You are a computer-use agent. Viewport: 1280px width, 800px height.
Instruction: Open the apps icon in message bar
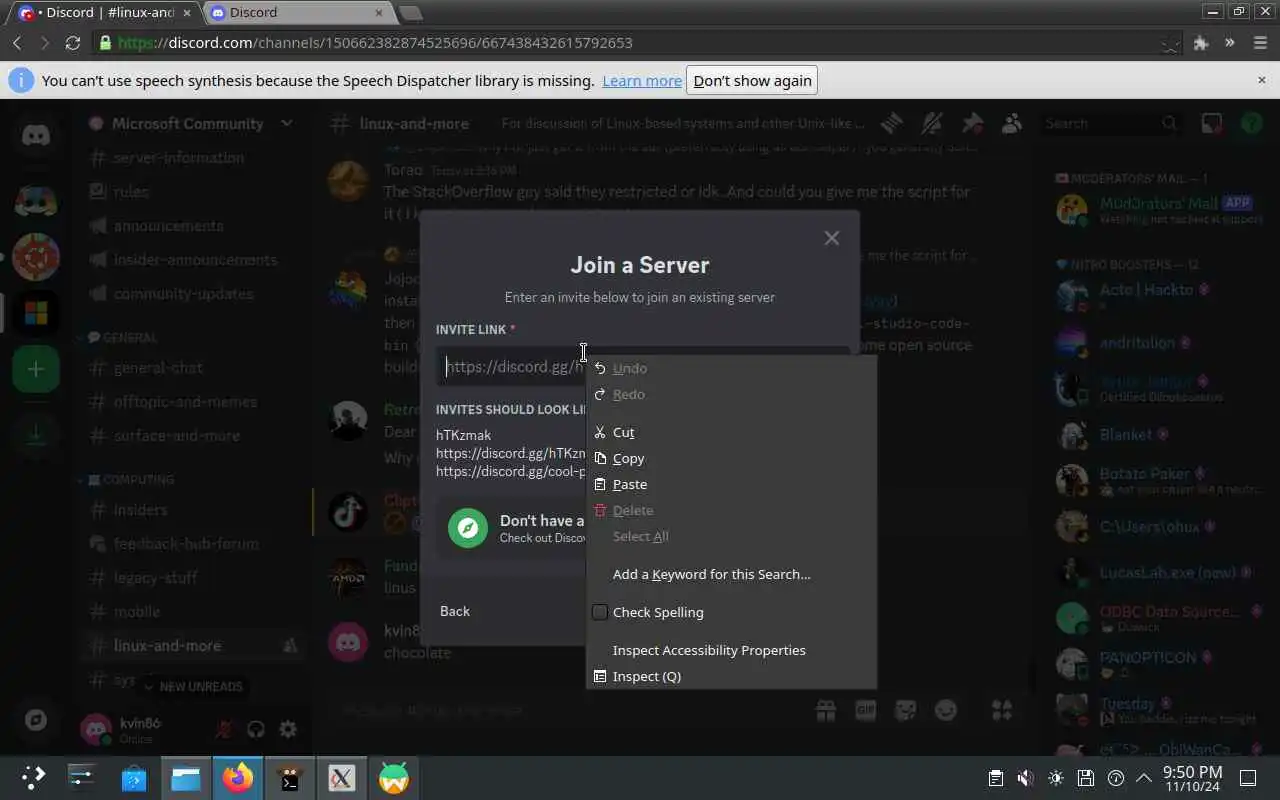click(1001, 711)
